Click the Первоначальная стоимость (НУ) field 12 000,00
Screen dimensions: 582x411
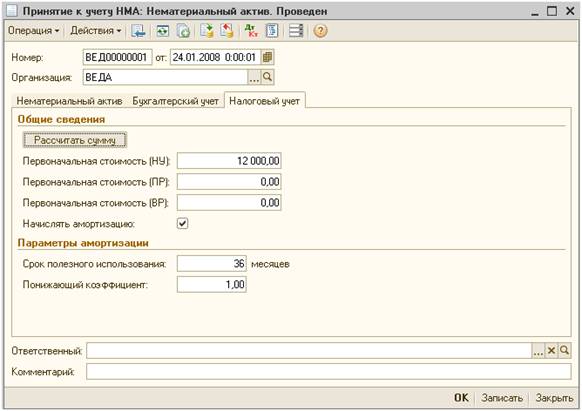click(229, 161)
